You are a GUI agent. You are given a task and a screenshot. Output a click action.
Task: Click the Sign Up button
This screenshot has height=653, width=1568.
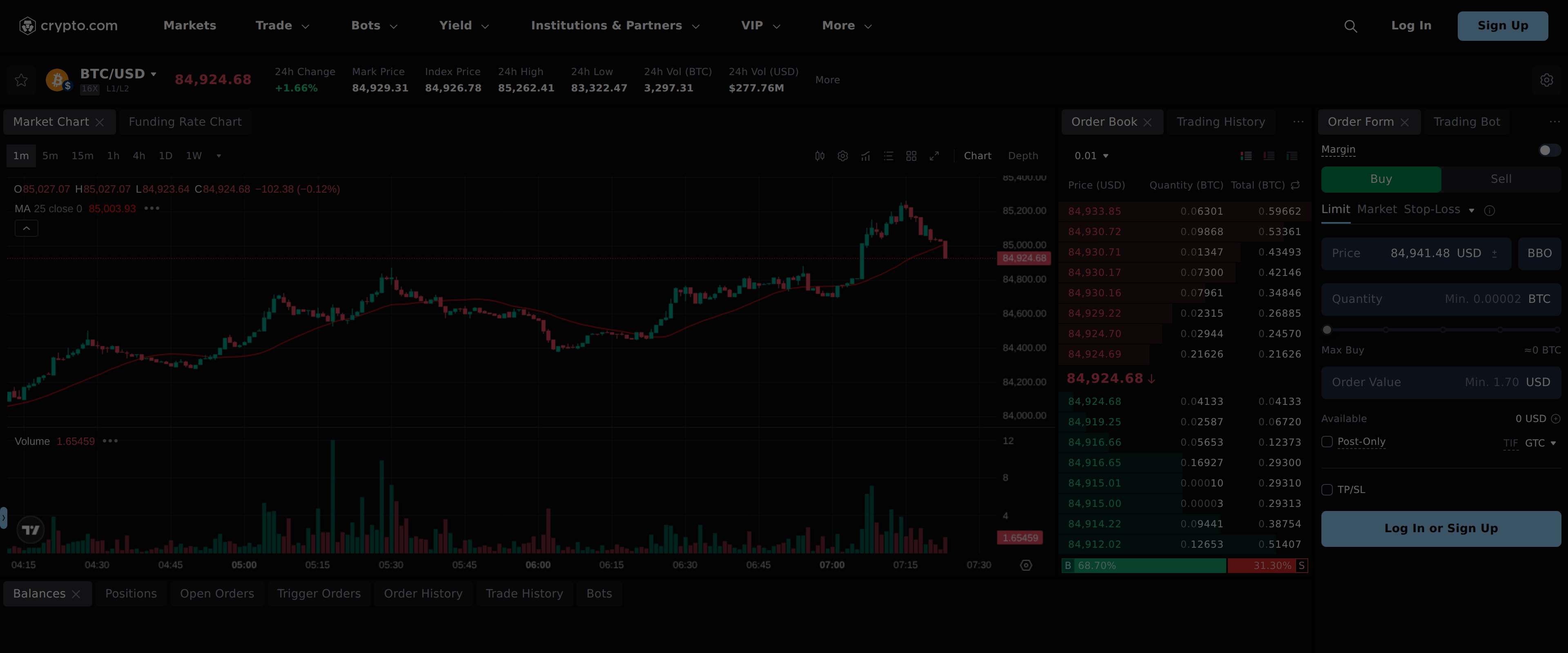click(x=1502, y=26)
